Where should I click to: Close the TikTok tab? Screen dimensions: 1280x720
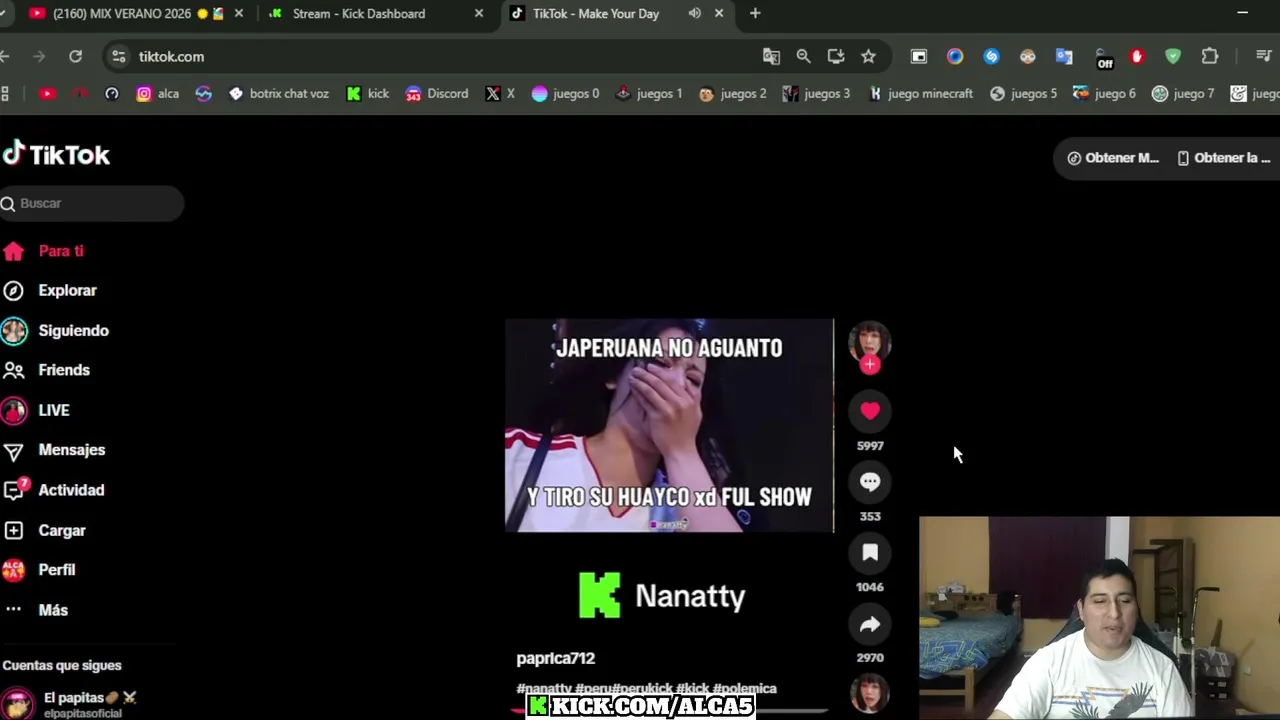719,13
